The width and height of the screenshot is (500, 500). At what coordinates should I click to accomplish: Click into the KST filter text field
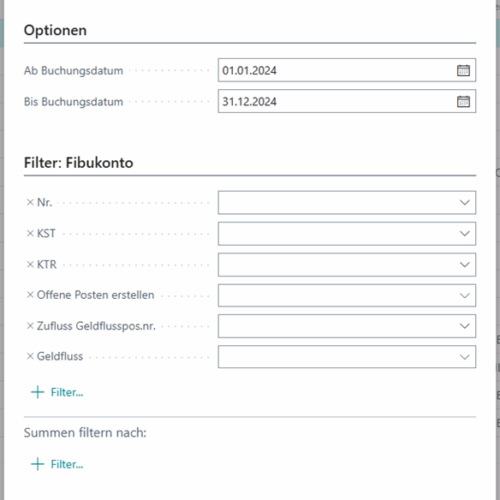tap(337, 233)
